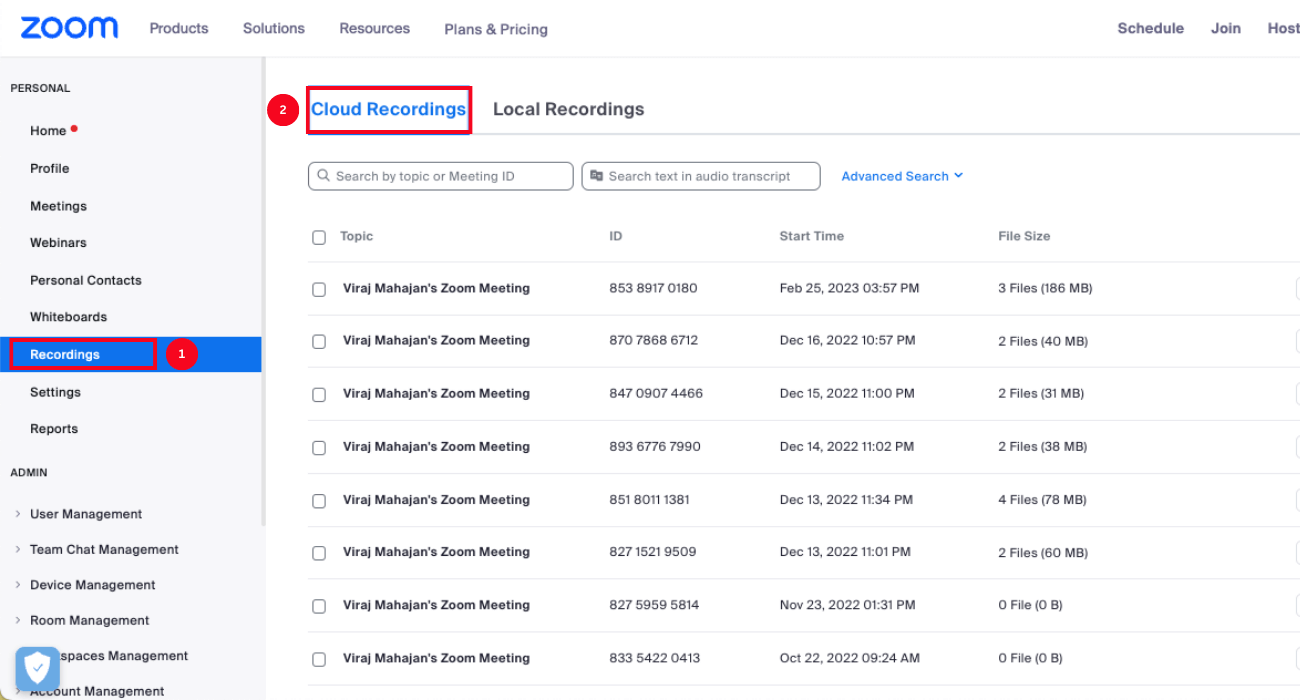Open the Advanced Search dropdown
Image resolution: width=1300 pixels, height=700 pixels.
pyautogui.click(x=902, y=176)
